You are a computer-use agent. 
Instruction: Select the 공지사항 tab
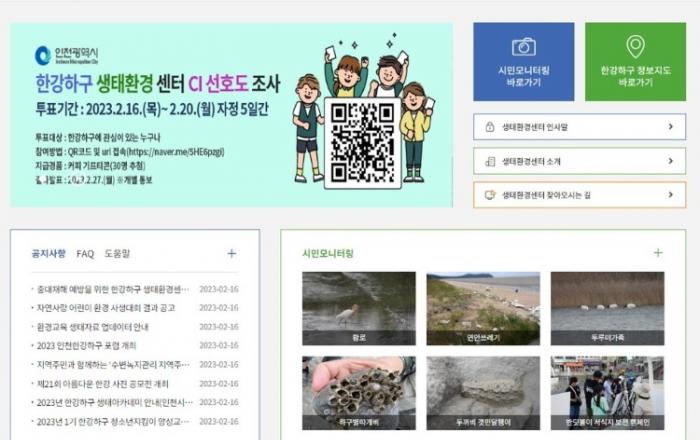point(48,254)
